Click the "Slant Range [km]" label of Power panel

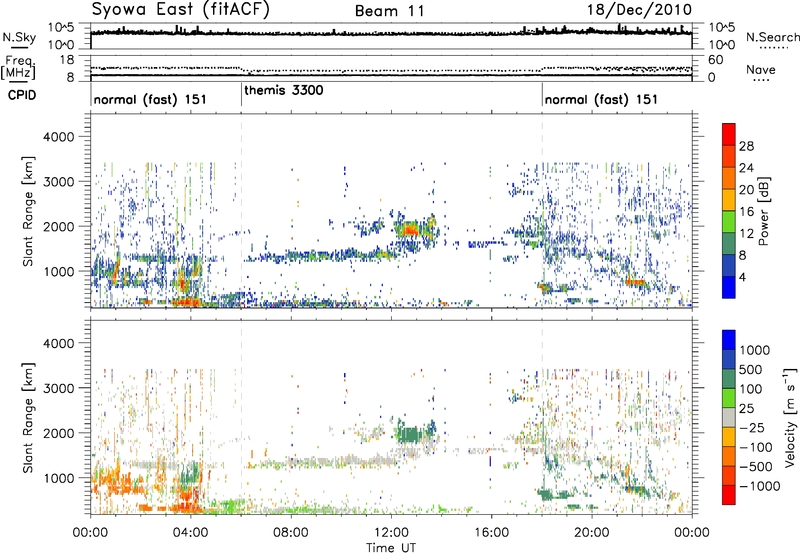click(x=28, y=211)
